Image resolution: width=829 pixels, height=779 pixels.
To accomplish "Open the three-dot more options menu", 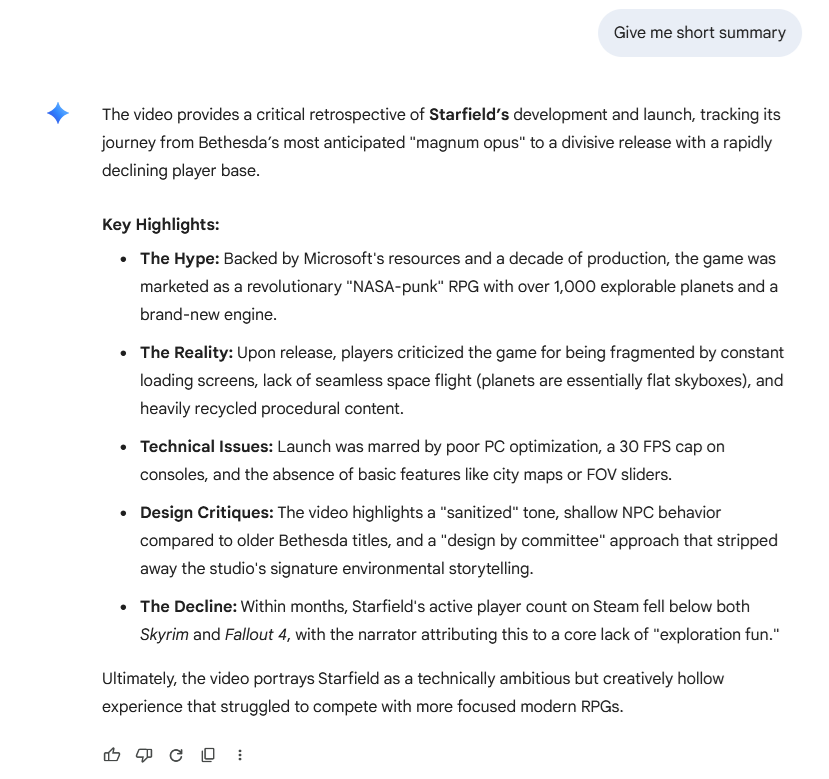I will (240, 755).
